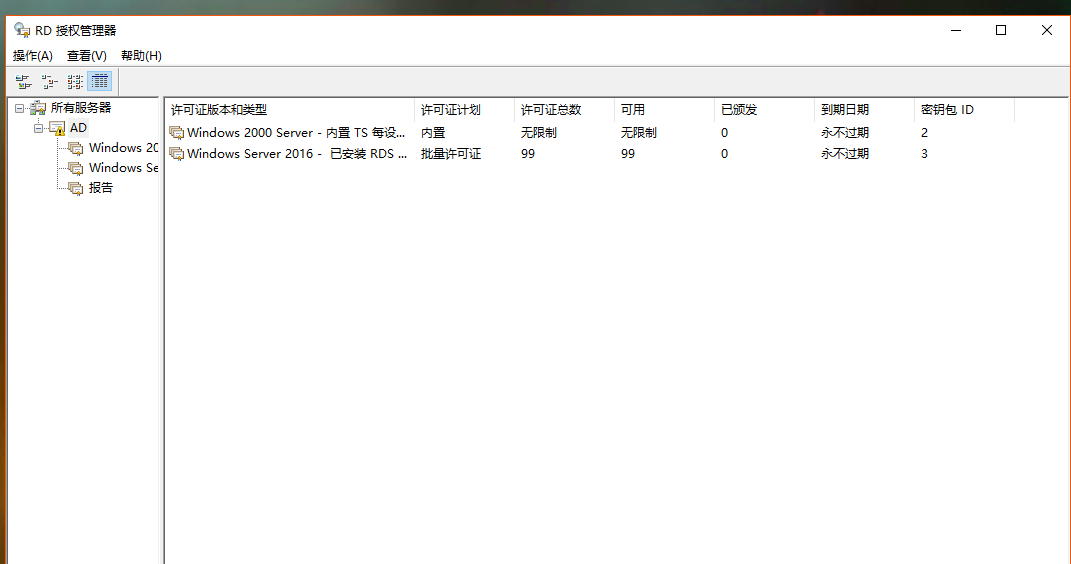Switch to details view toolbar button

coord(100,82)
